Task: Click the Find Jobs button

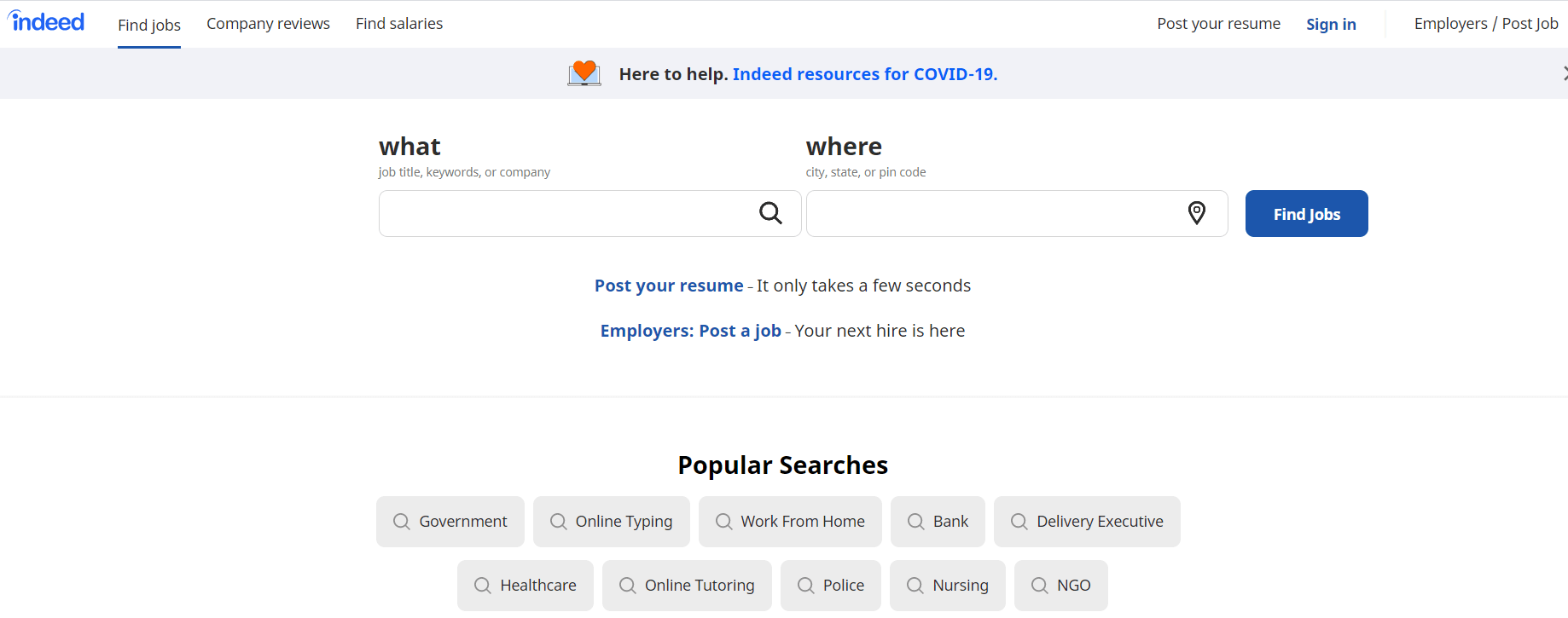Action: [1306, 213]
